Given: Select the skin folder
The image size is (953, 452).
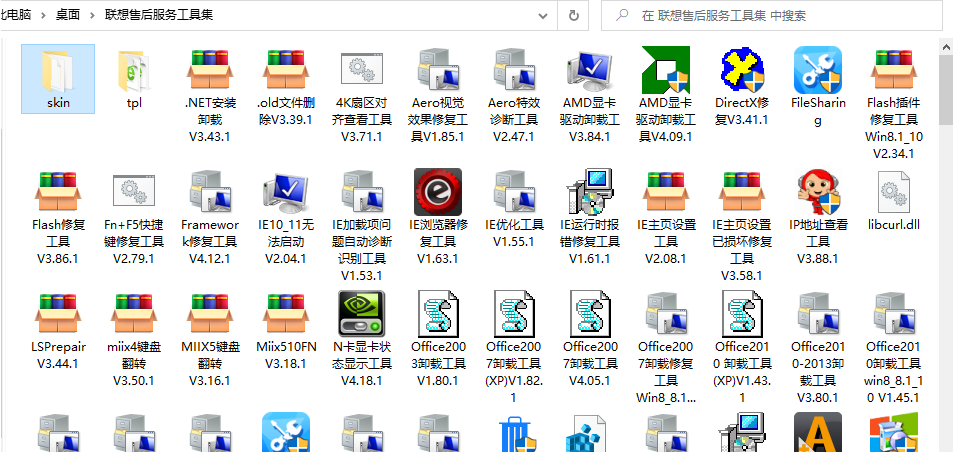Looking at the screenshot, I should 58,79.
